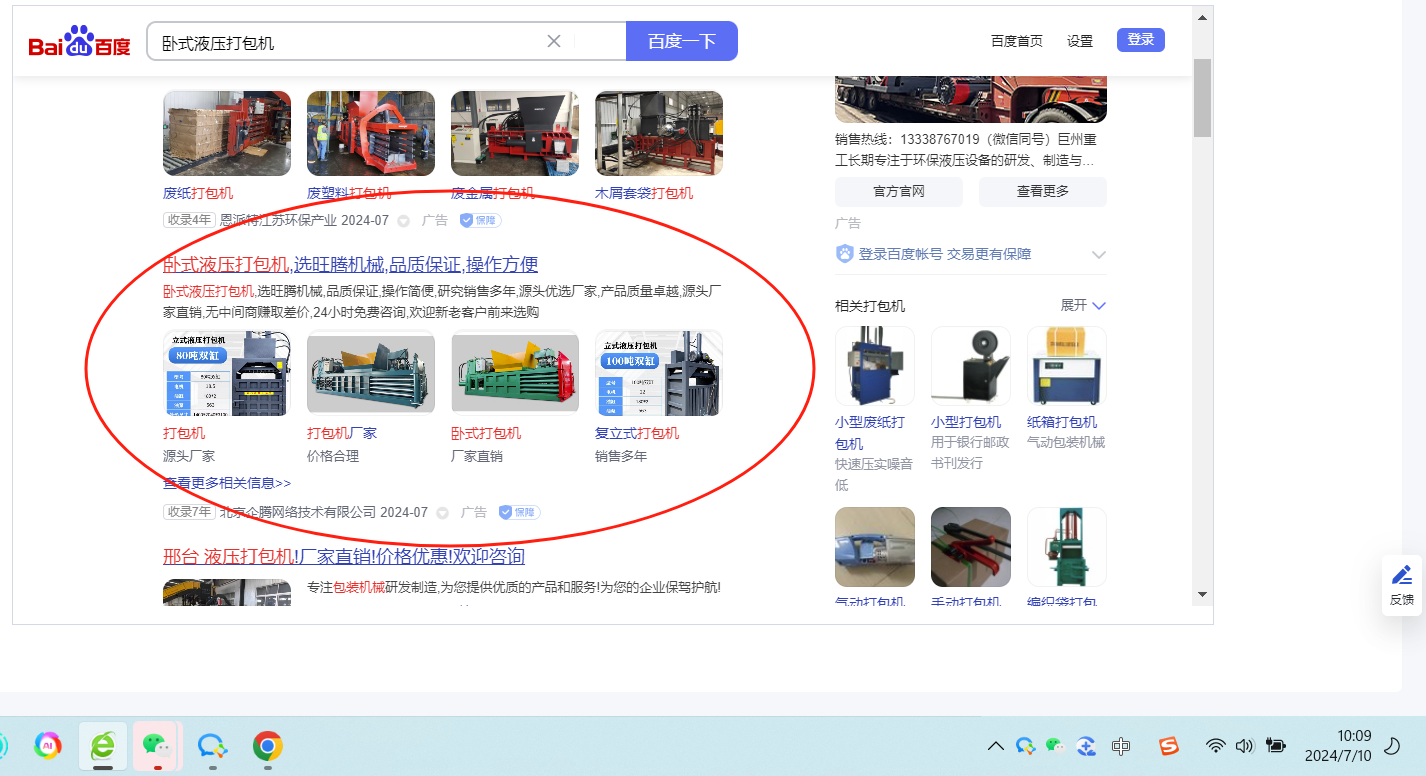Viewport: 1426px width, 776px height.
Task: Open the 小型废纸打包机 link
Action: coord(870,433)
